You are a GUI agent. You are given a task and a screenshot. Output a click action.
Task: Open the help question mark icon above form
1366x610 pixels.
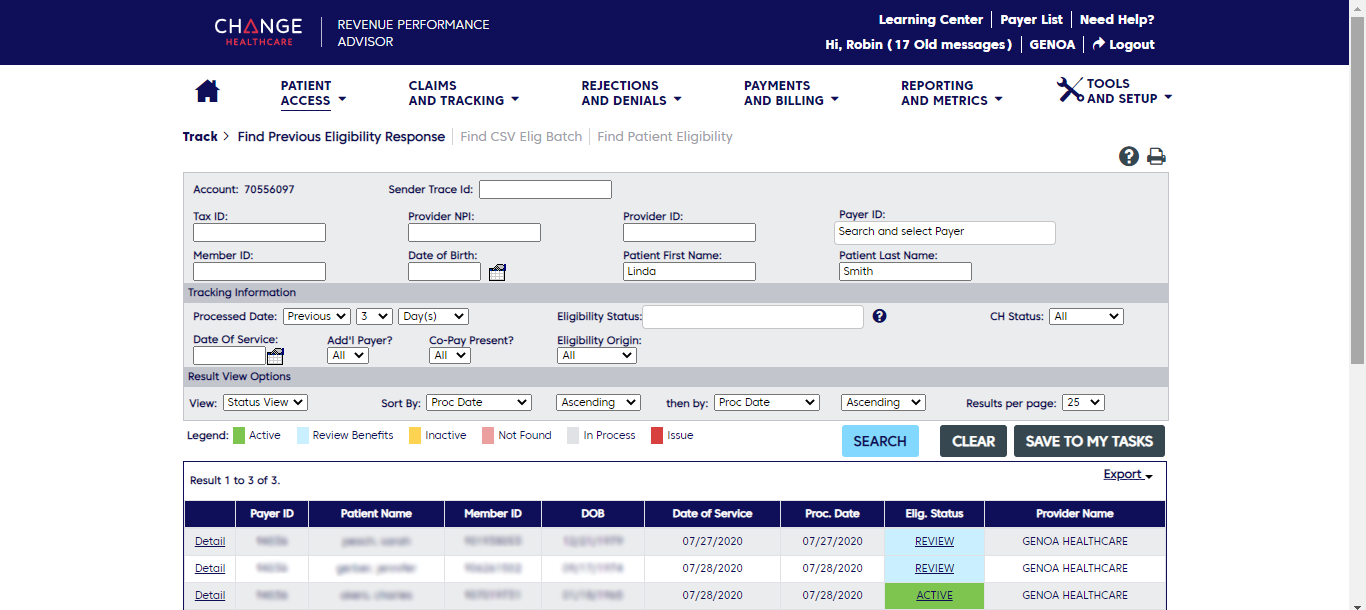pos(1129,156)
